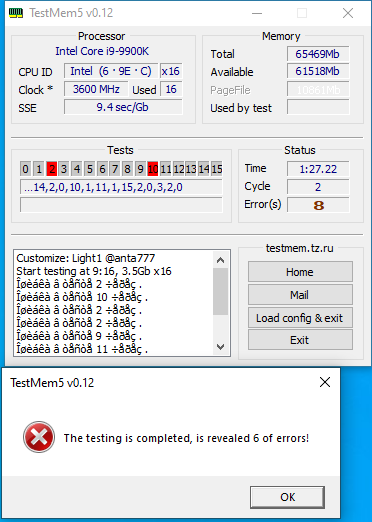Screen dimensions: 372x522
Task: Click the Error(s) count 8
Action: (x=318, y=205)
